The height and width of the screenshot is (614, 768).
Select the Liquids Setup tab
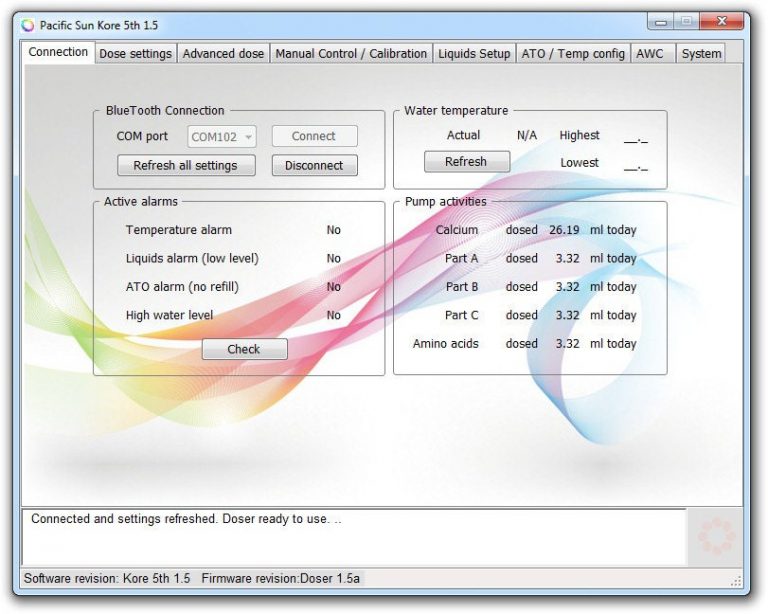point(474,54)
